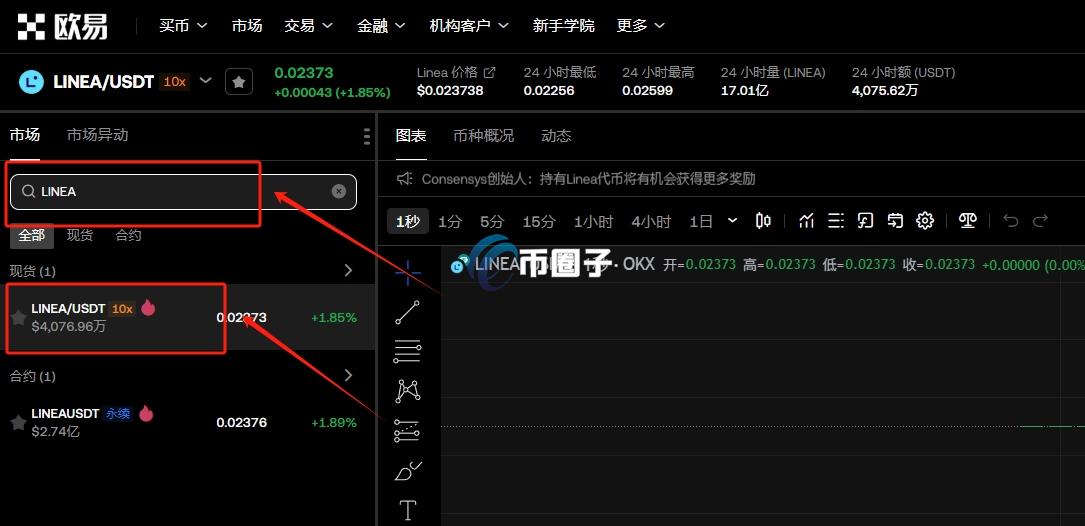Click the flame icon beside LINEAUSDT 永续
Screen dimensions: 1085x526
pyautogui.click(x=146, y=413)
